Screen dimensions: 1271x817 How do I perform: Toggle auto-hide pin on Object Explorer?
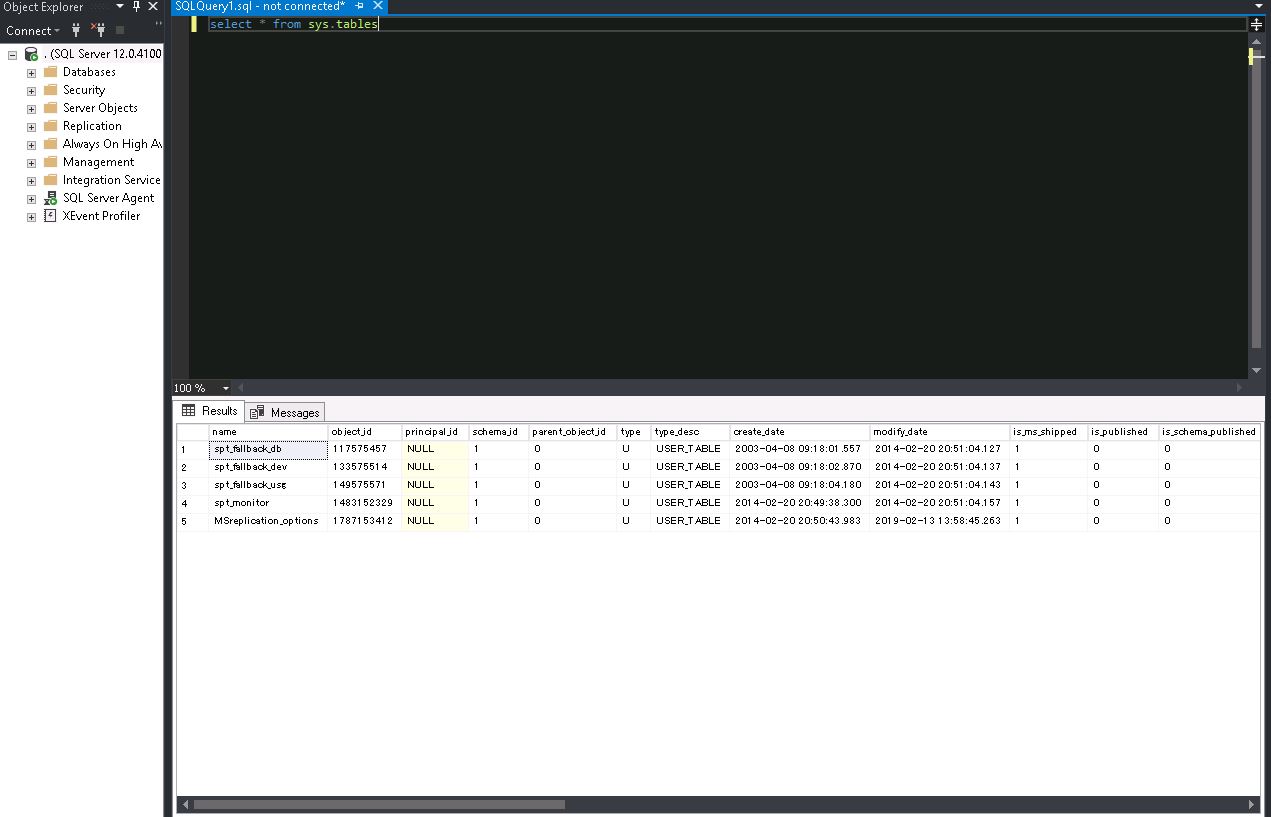(135, 7)
